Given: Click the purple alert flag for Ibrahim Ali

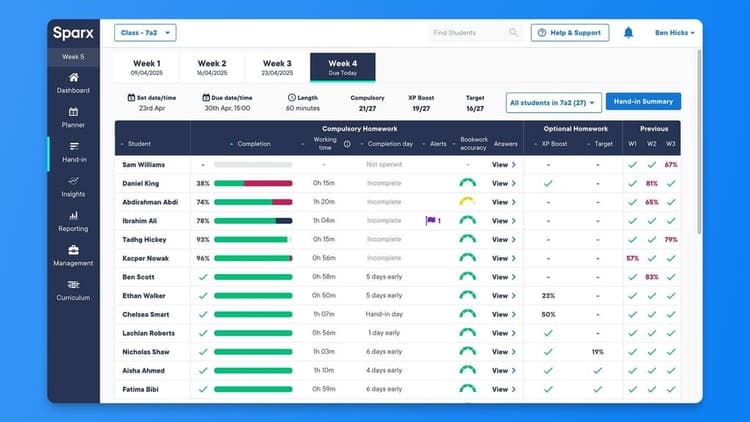Looking at the screenshot, I should [x=431, y=220].
